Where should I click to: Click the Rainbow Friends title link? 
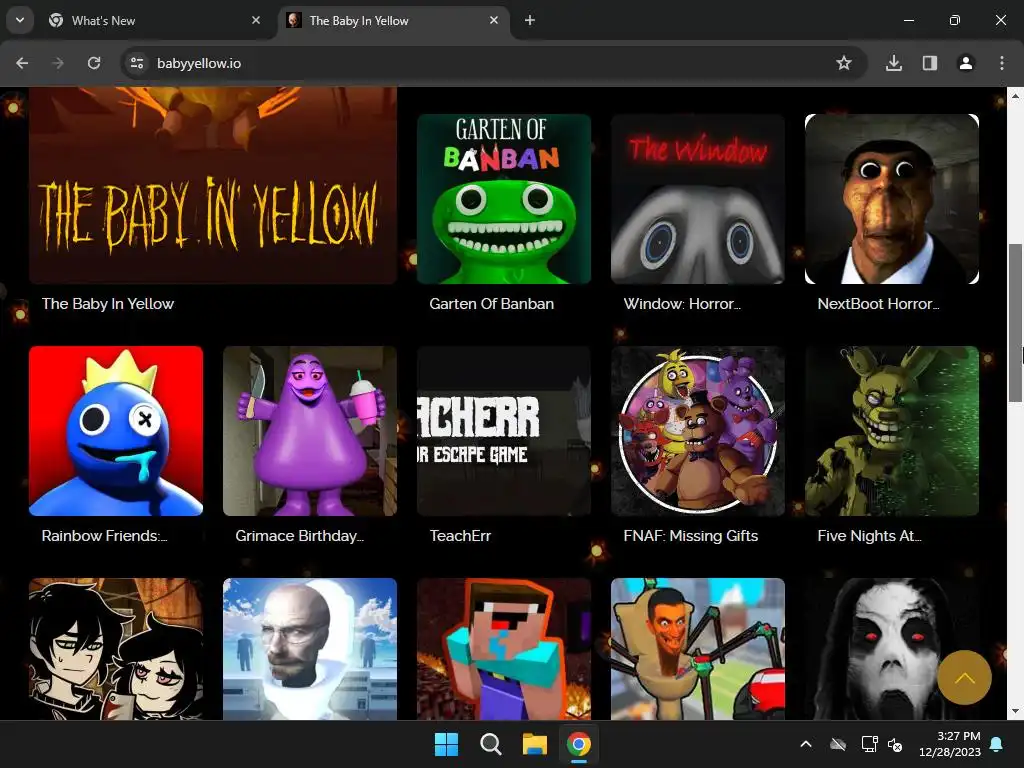104,536
